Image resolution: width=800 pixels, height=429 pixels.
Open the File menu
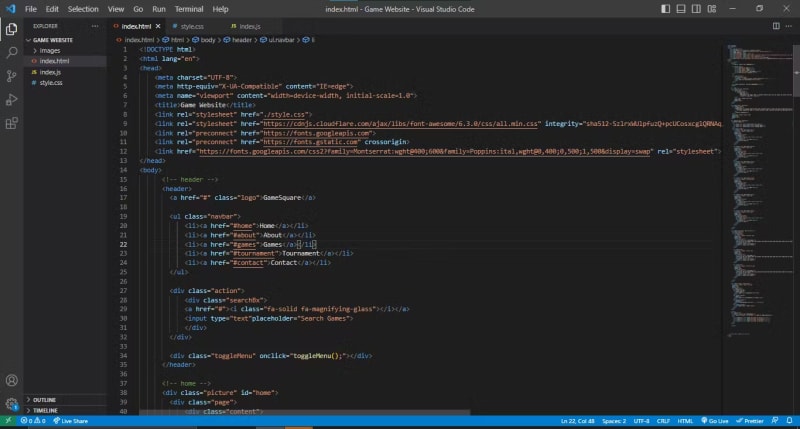click(31, 9)
